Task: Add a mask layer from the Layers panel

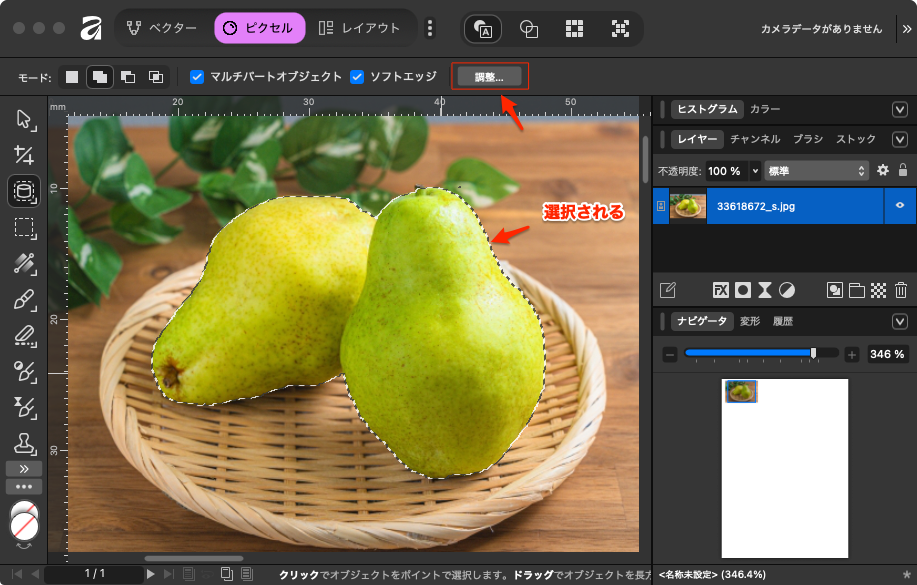Action: pyautogui.click(x=742, y=290)
